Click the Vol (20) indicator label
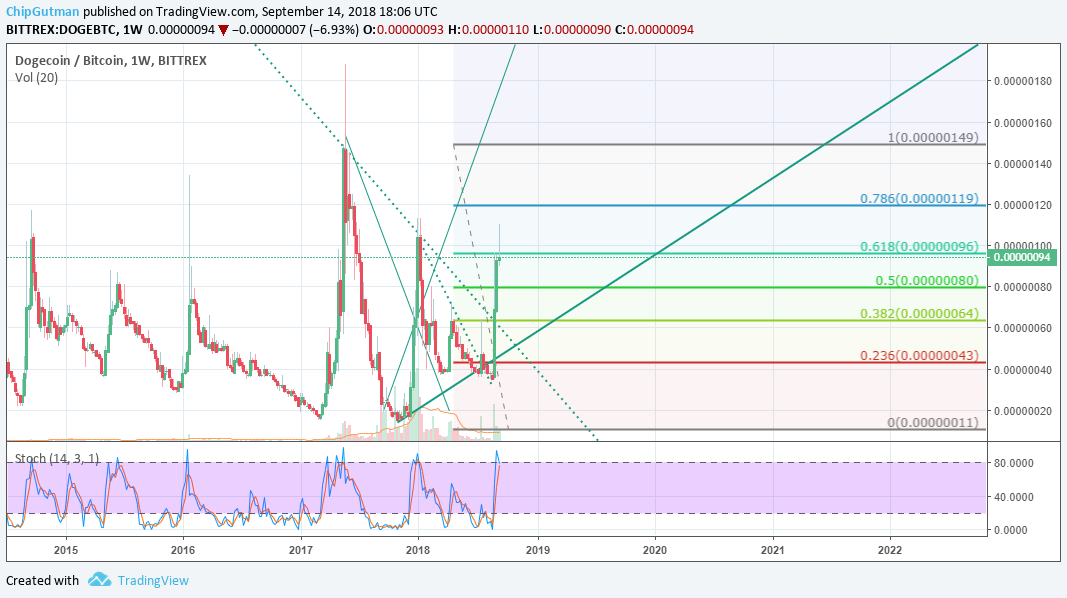Screen dimensions: 1067x598 (36, 78)
